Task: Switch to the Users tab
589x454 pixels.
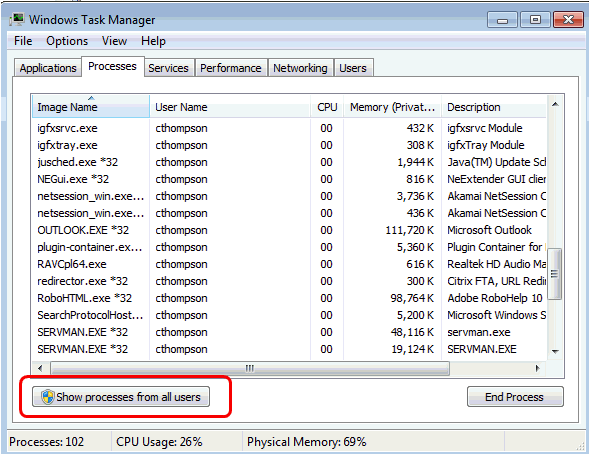Action: [353, 68]
